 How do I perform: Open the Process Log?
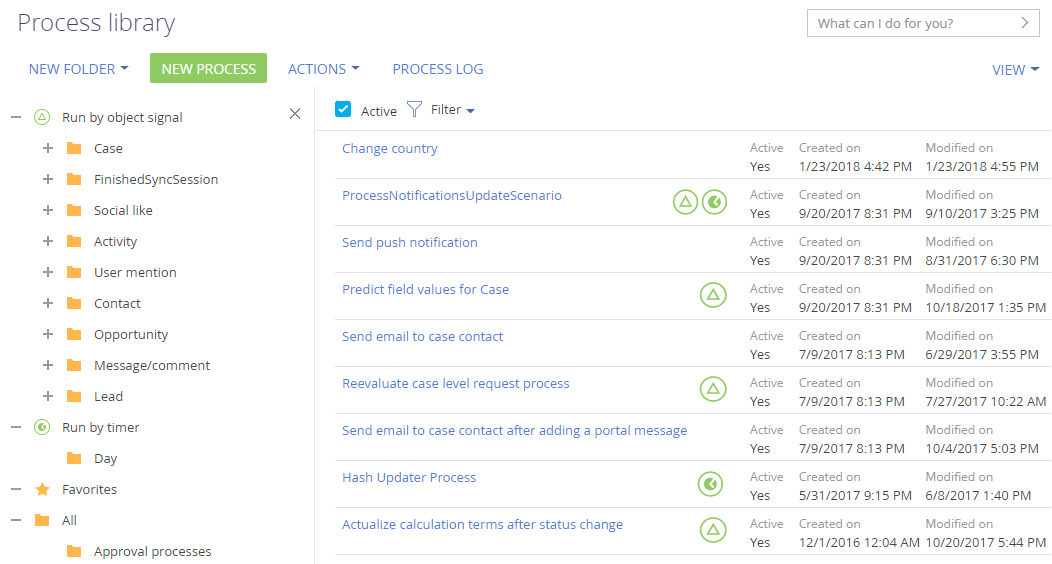[437, 69]
